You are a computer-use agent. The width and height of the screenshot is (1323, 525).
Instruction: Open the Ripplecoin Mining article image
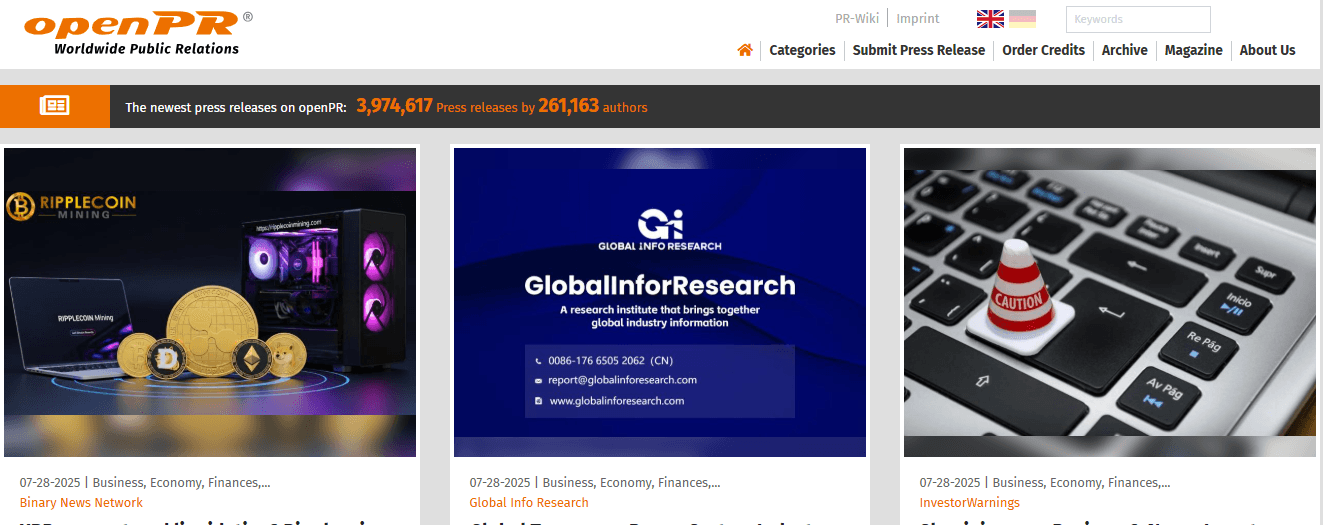210,302
